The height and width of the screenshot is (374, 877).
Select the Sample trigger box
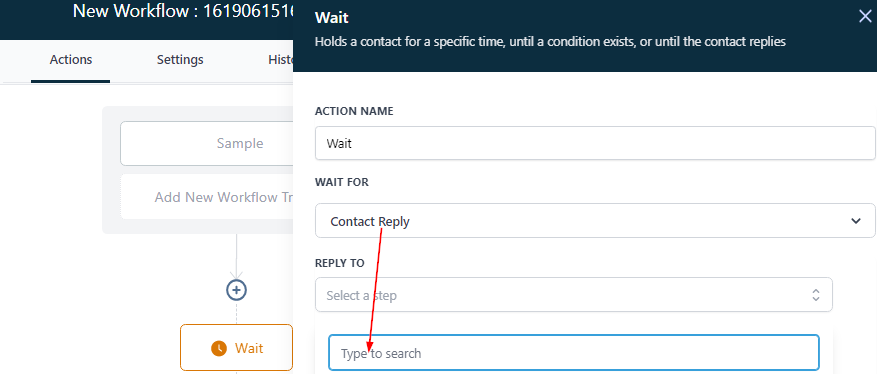coord(206,144)
